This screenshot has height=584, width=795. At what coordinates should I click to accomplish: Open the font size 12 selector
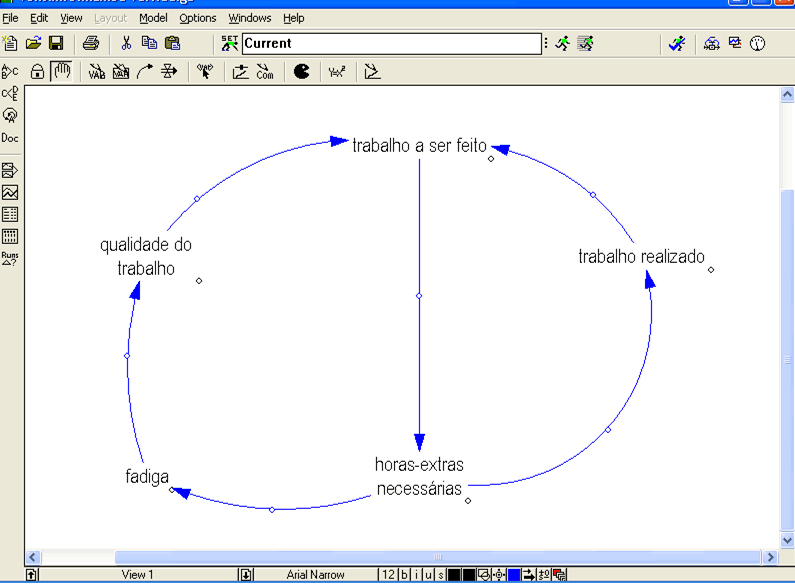point(388,575)
